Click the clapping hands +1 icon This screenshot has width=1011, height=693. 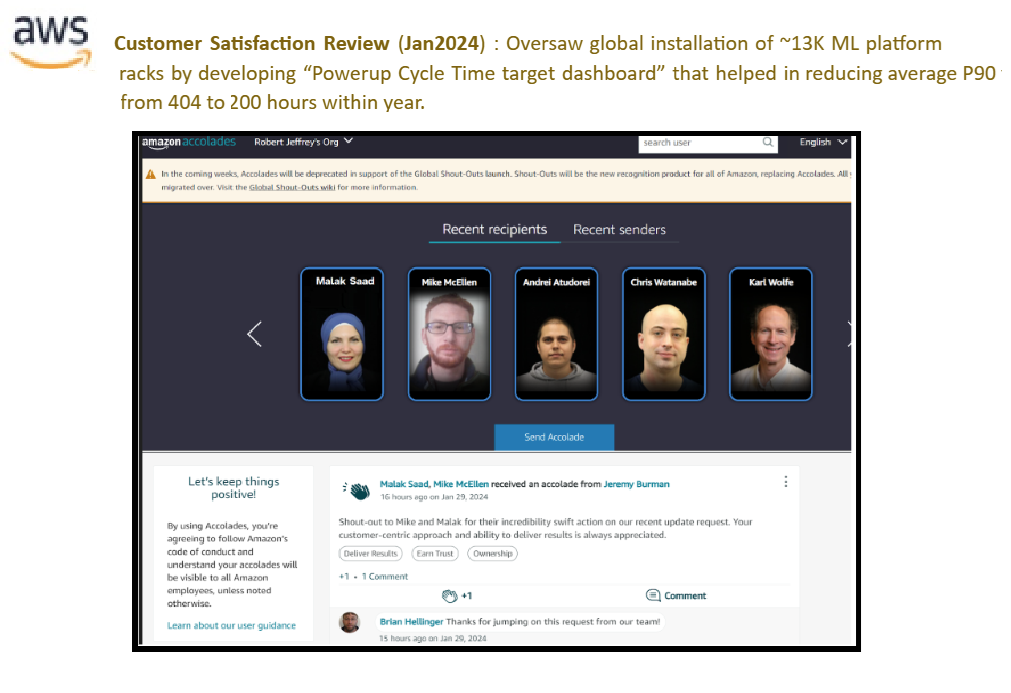[451, 595]
